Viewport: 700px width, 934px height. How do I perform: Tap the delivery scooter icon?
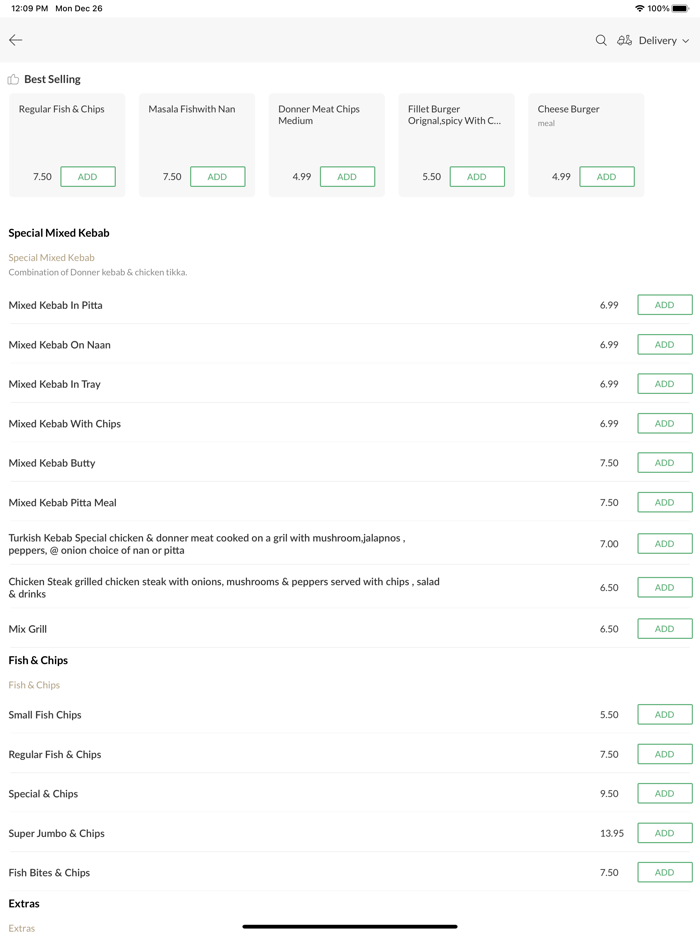[624, 40]
